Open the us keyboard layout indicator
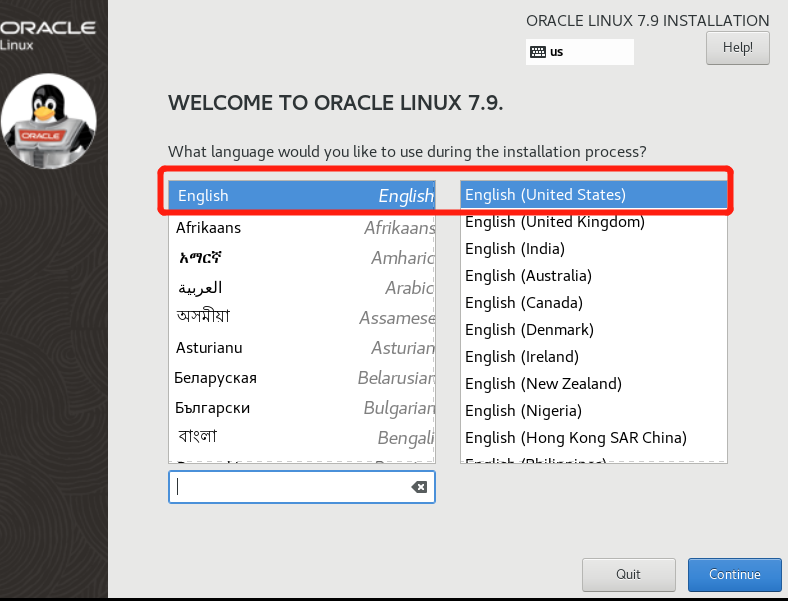 579,52
